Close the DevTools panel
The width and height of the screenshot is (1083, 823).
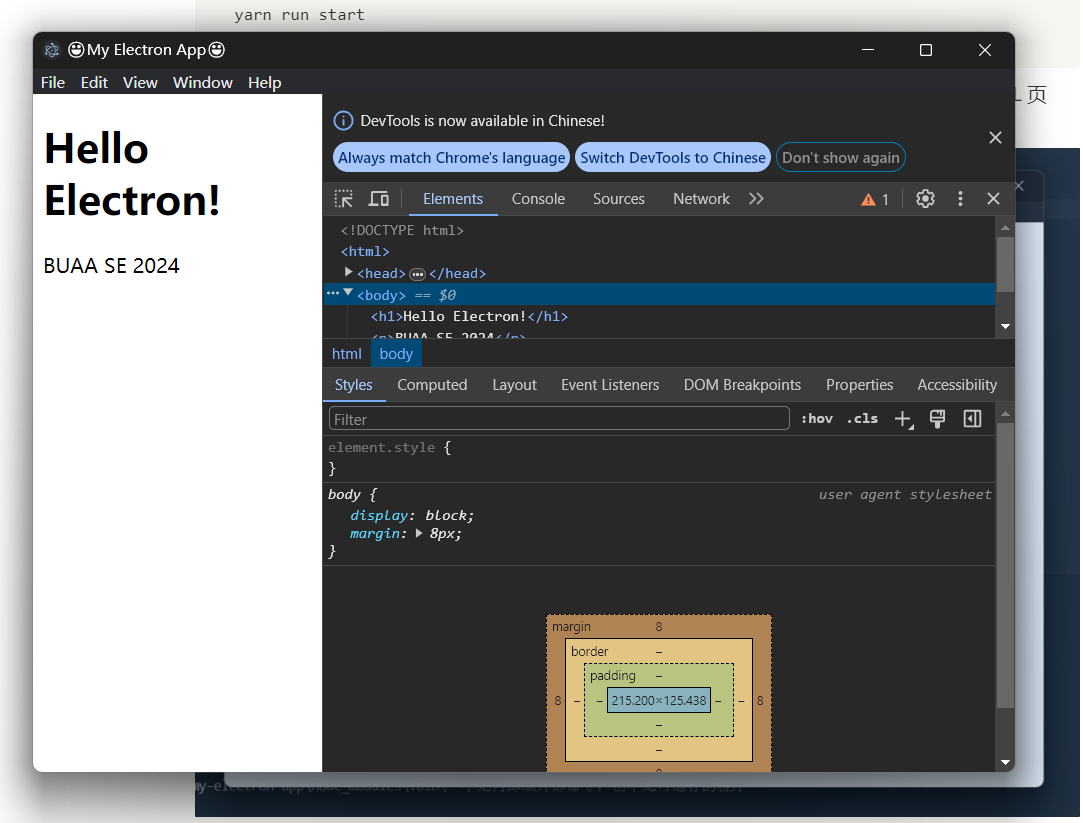point(993,199)
